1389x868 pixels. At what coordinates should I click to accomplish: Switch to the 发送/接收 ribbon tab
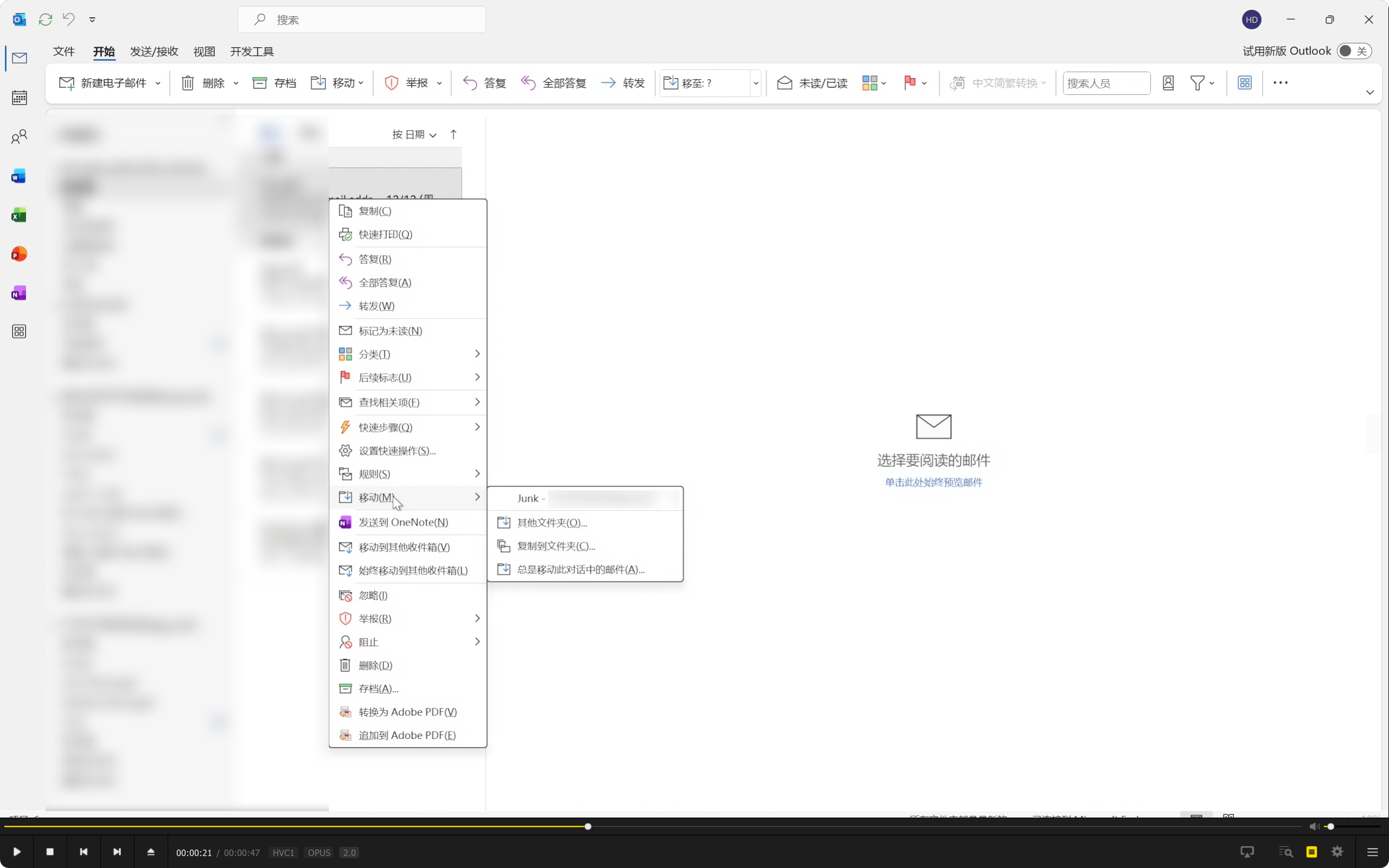[x=154, y=52]
